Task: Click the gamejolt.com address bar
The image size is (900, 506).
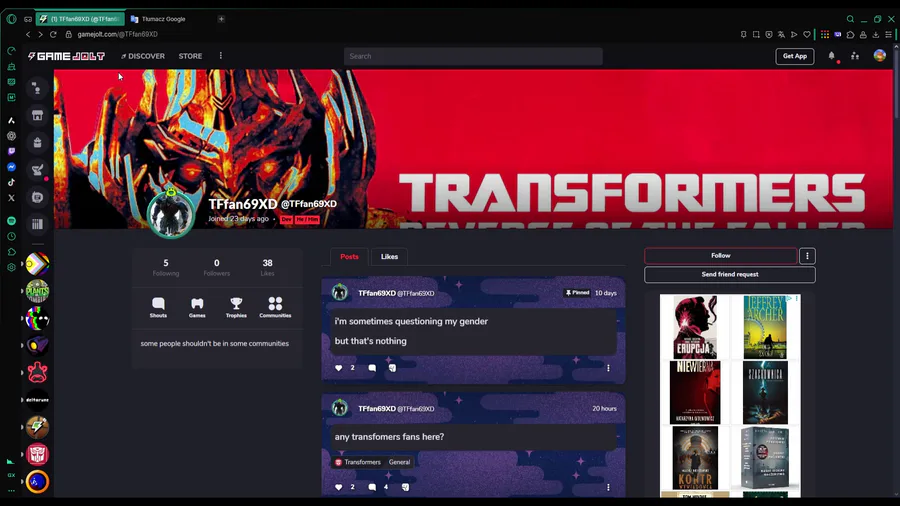Action: point(117,34)
